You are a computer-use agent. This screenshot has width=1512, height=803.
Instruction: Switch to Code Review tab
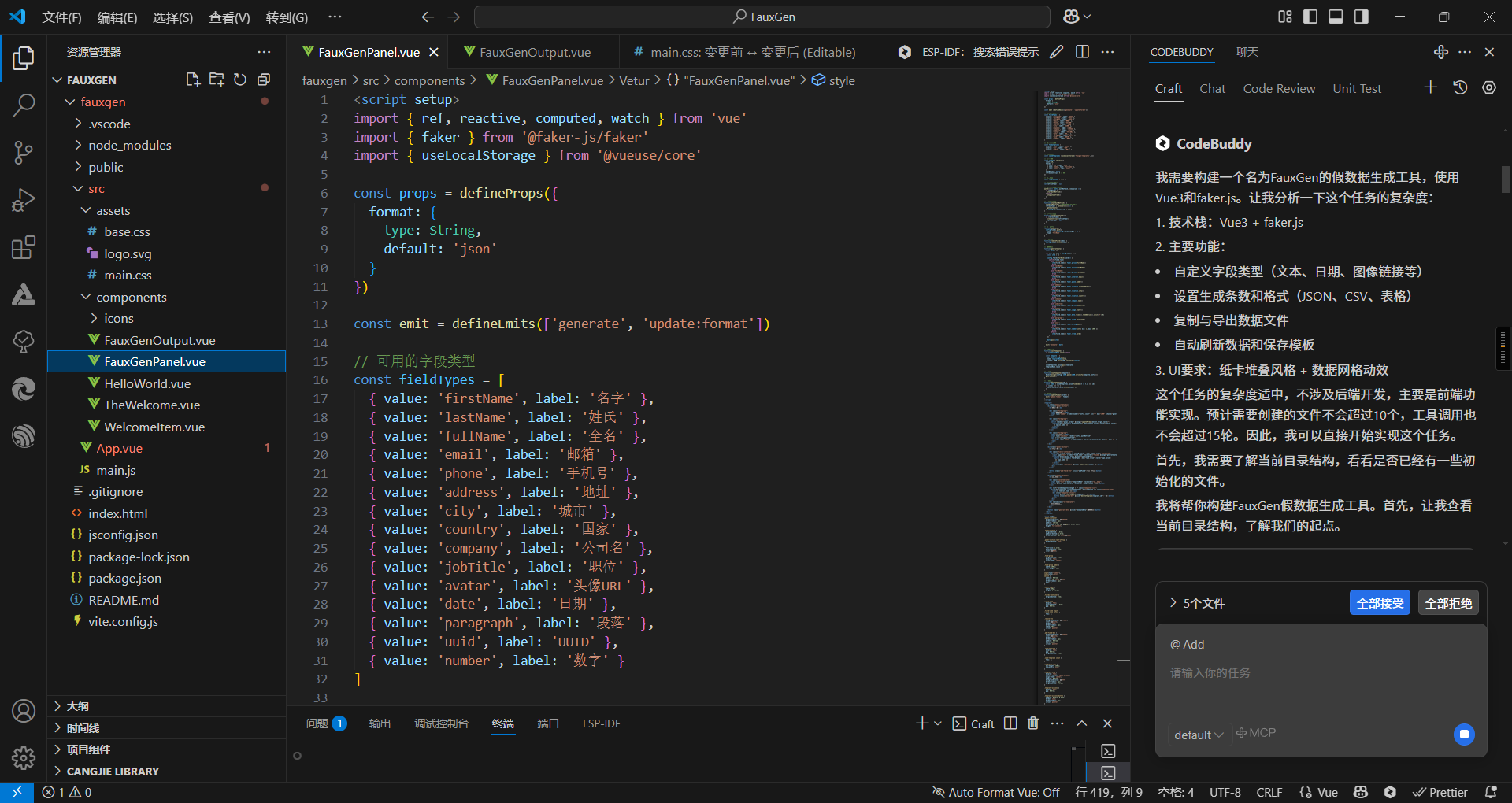click(x=1279, y=88)
